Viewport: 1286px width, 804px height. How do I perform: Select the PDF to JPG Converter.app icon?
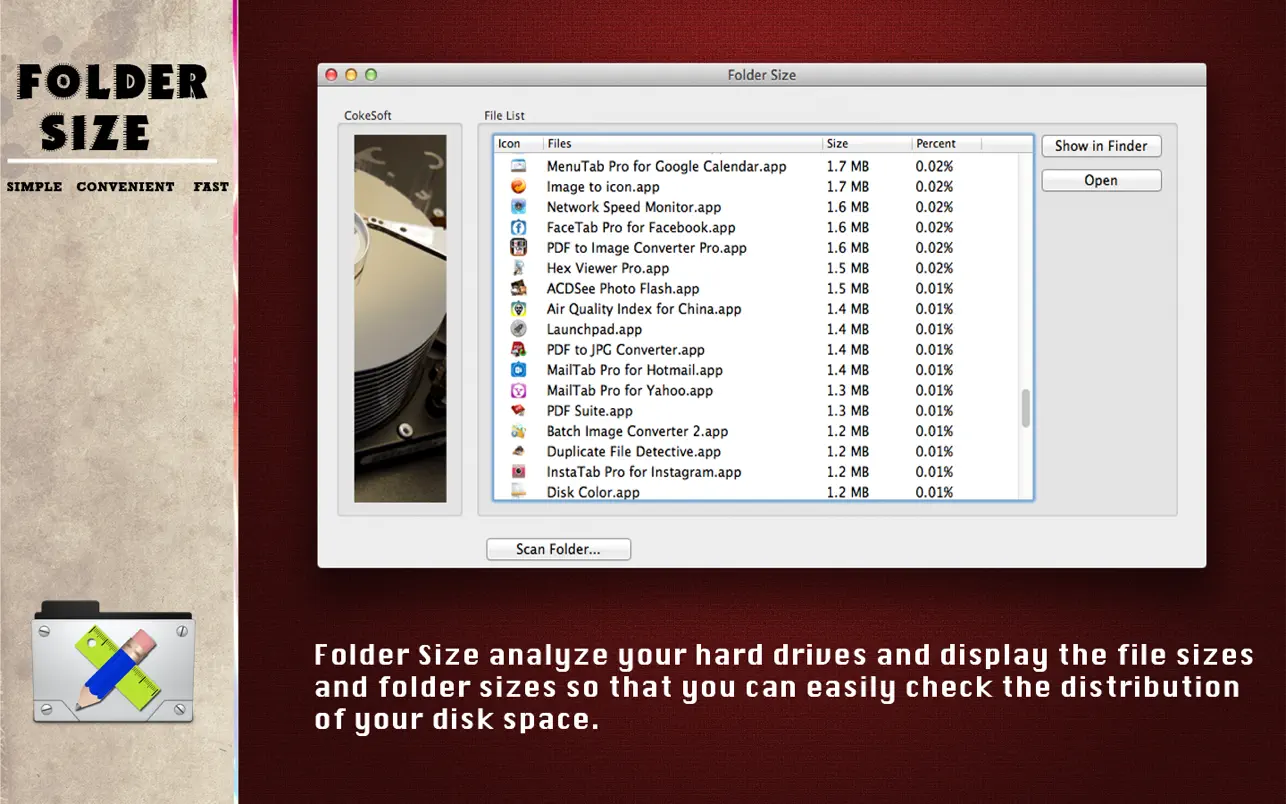519,349
